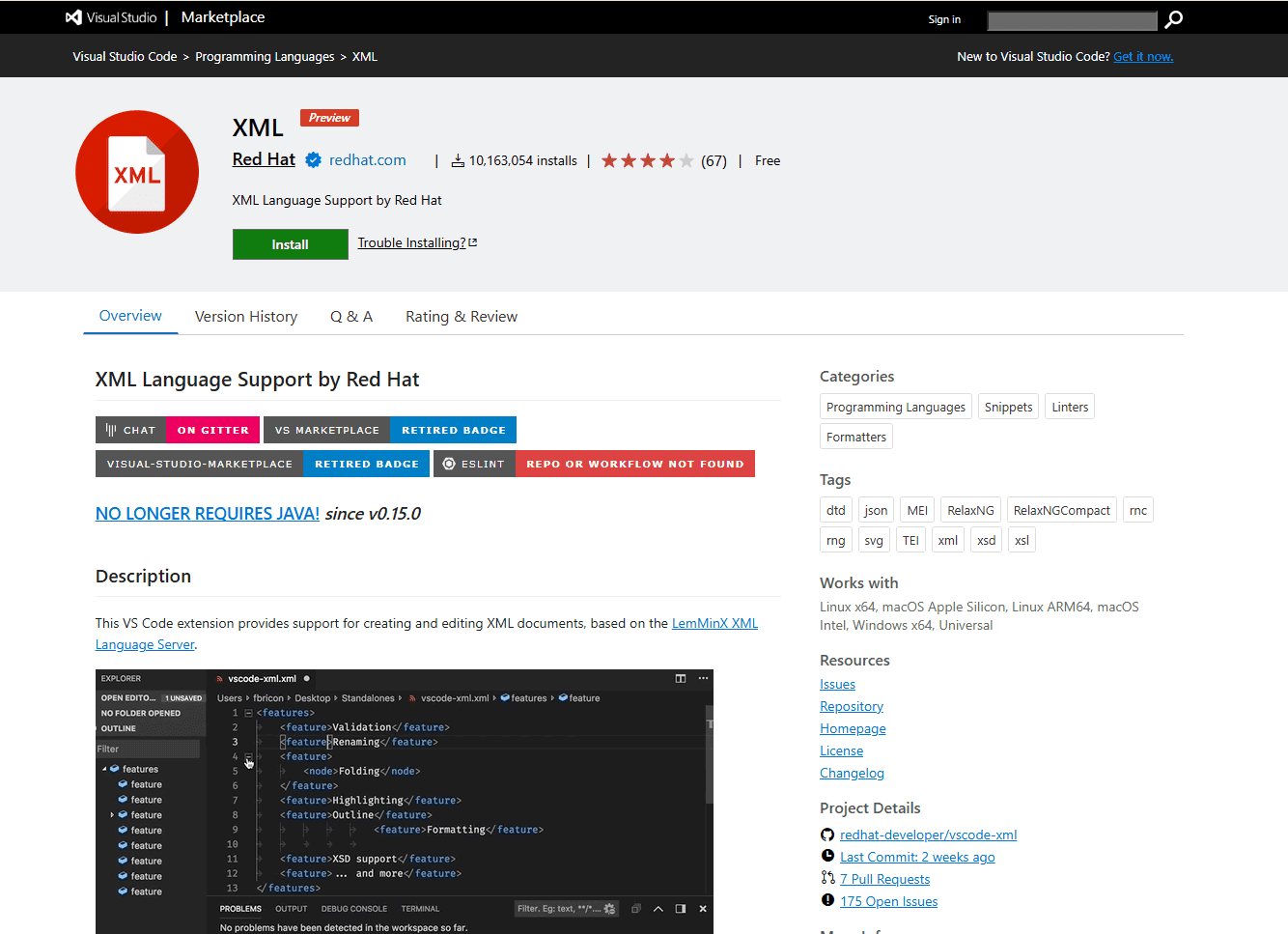Click the verified publisher badge icon

314,160
